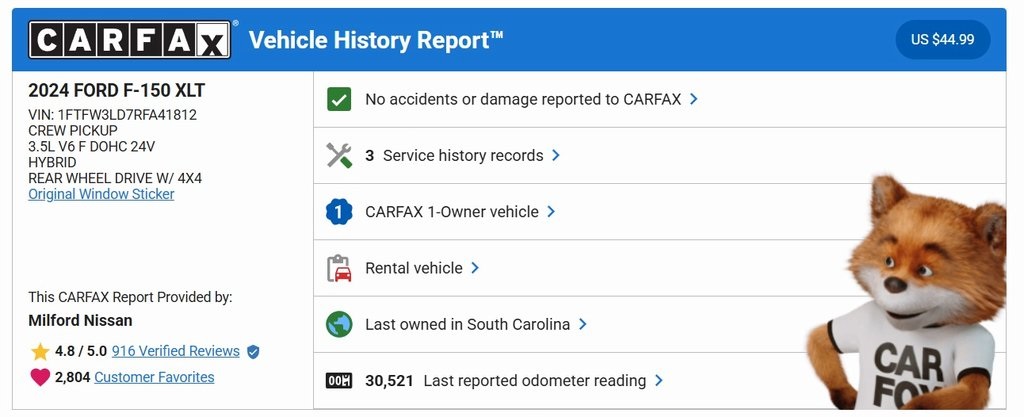Click the wrench service history icon

coord(339,156)
